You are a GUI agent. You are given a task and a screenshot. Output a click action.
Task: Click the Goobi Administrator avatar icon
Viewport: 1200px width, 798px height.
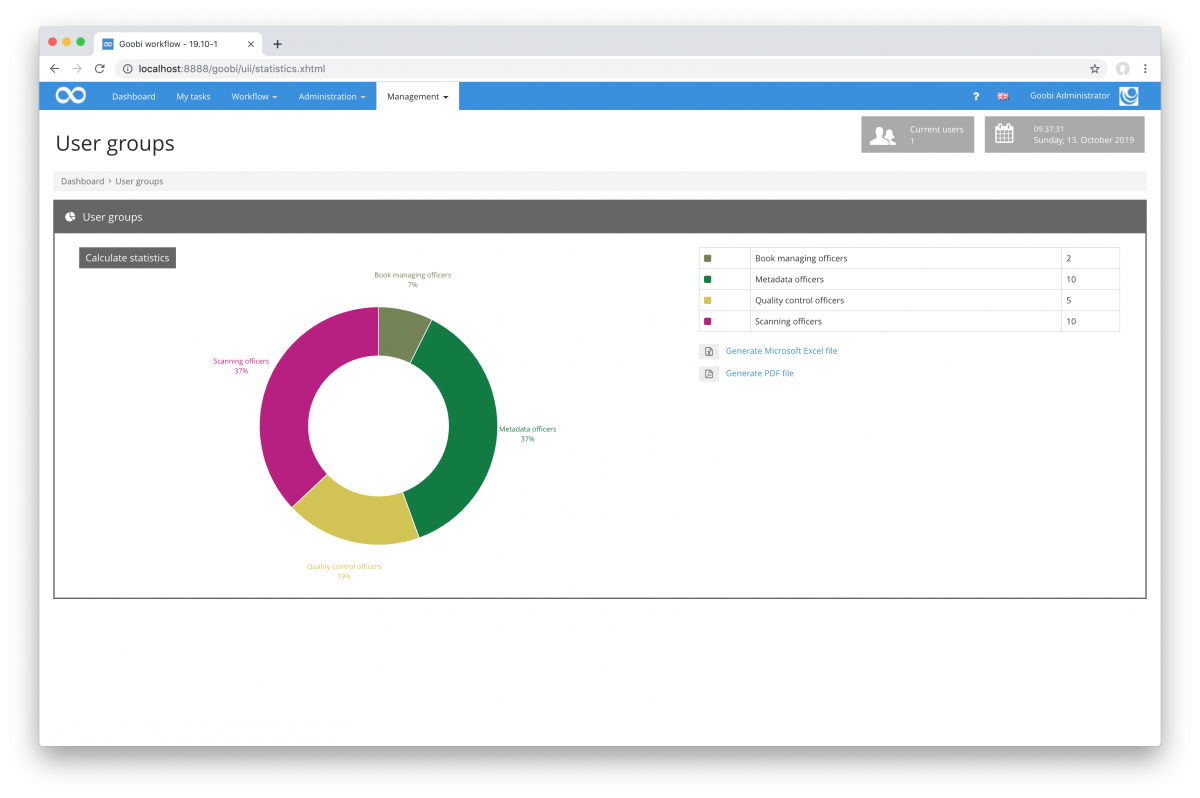coord(1129,95)
